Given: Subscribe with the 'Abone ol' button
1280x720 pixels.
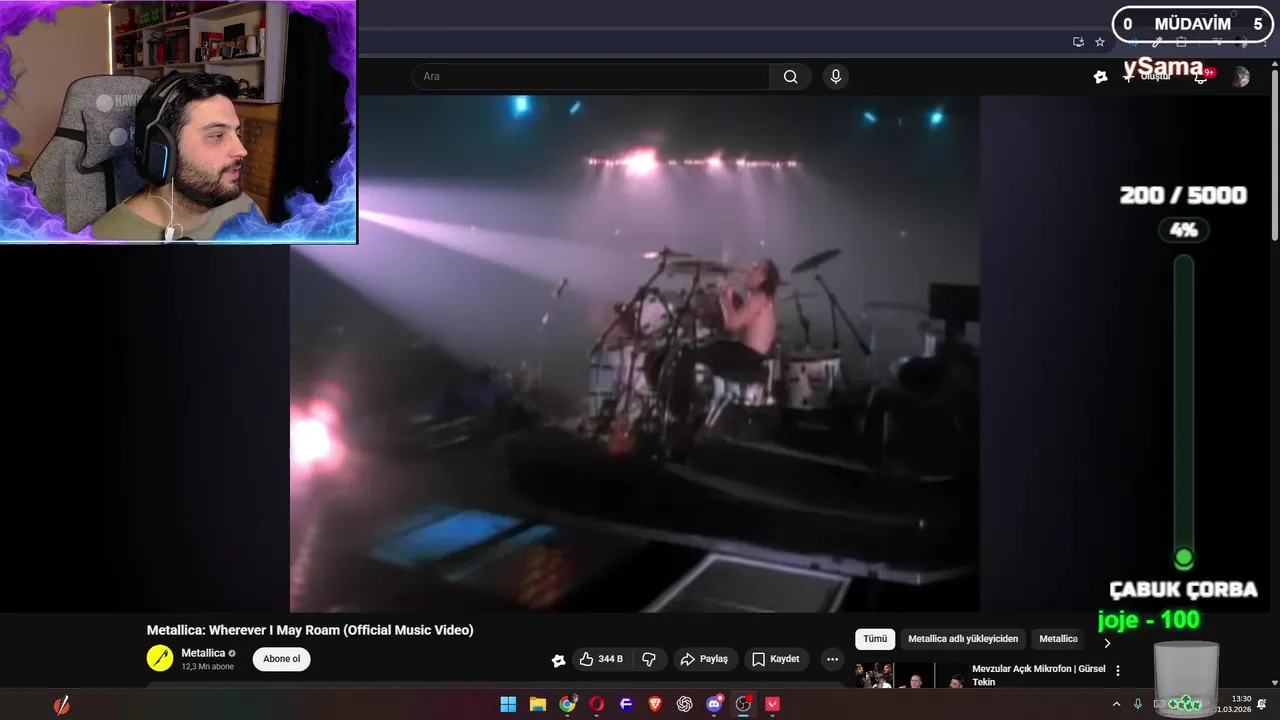Looking at the screenshot, I should [281, 659].
